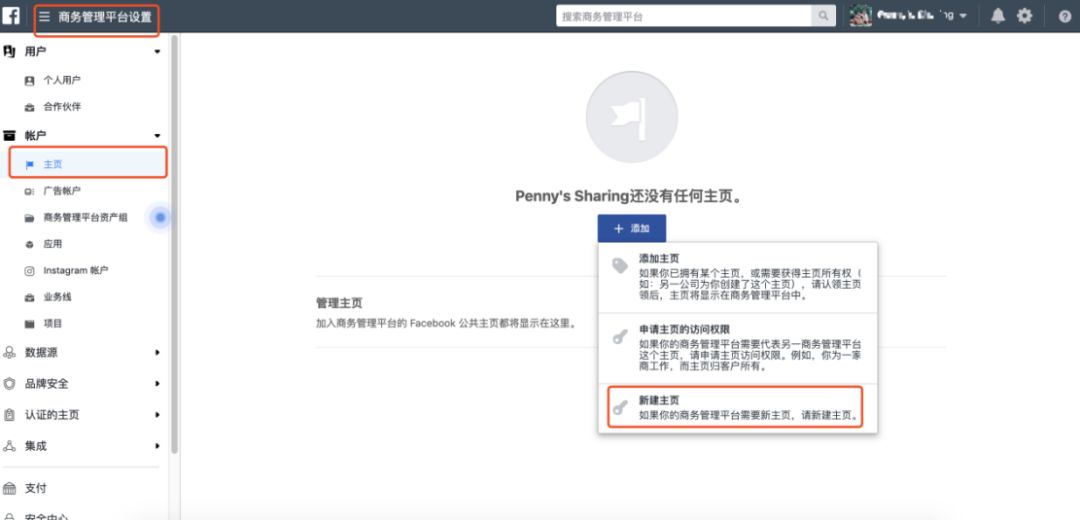Click the 个人用户 icon

30,81
